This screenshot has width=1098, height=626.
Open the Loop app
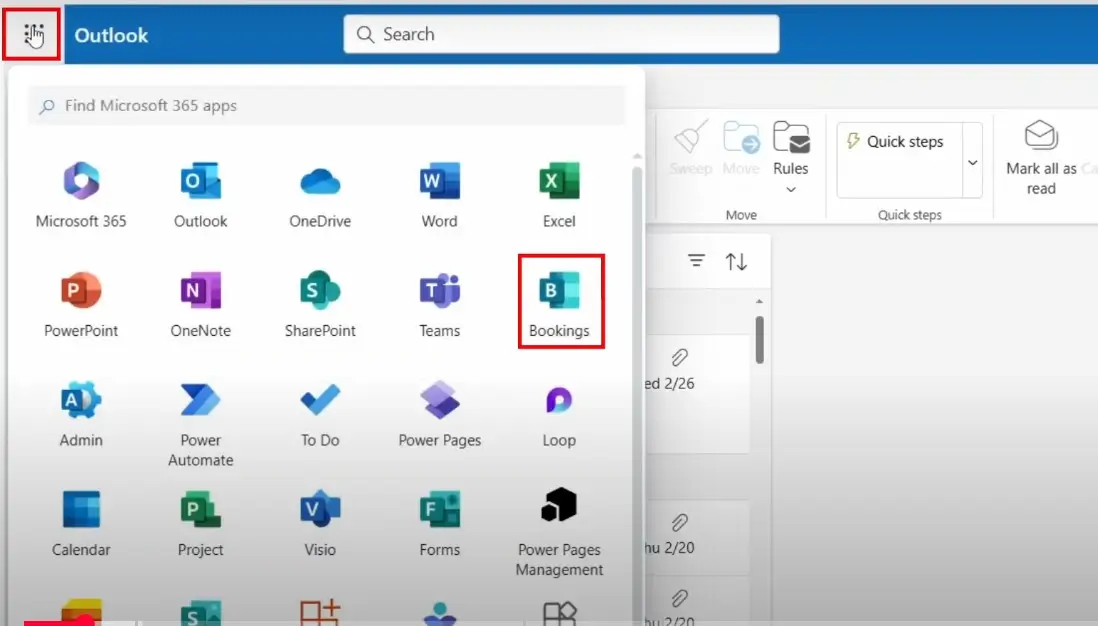point(559,411)
